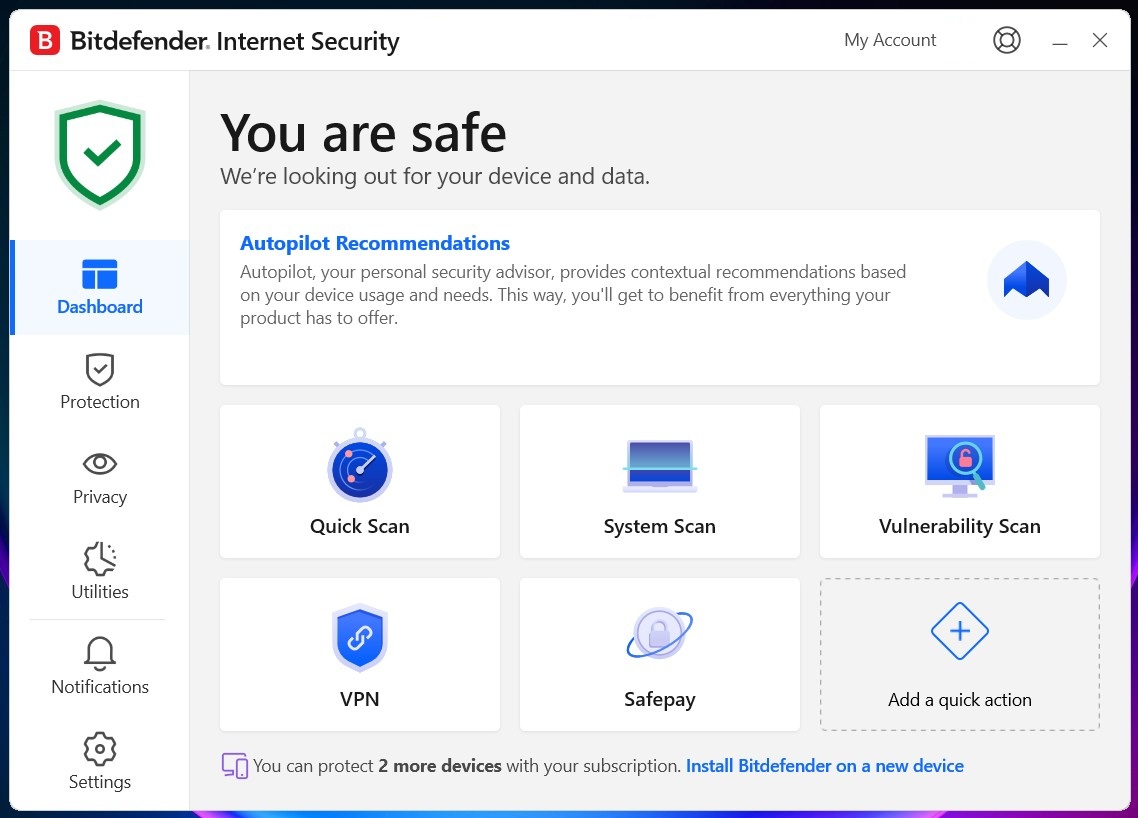Open the VPN quick action

360,655
